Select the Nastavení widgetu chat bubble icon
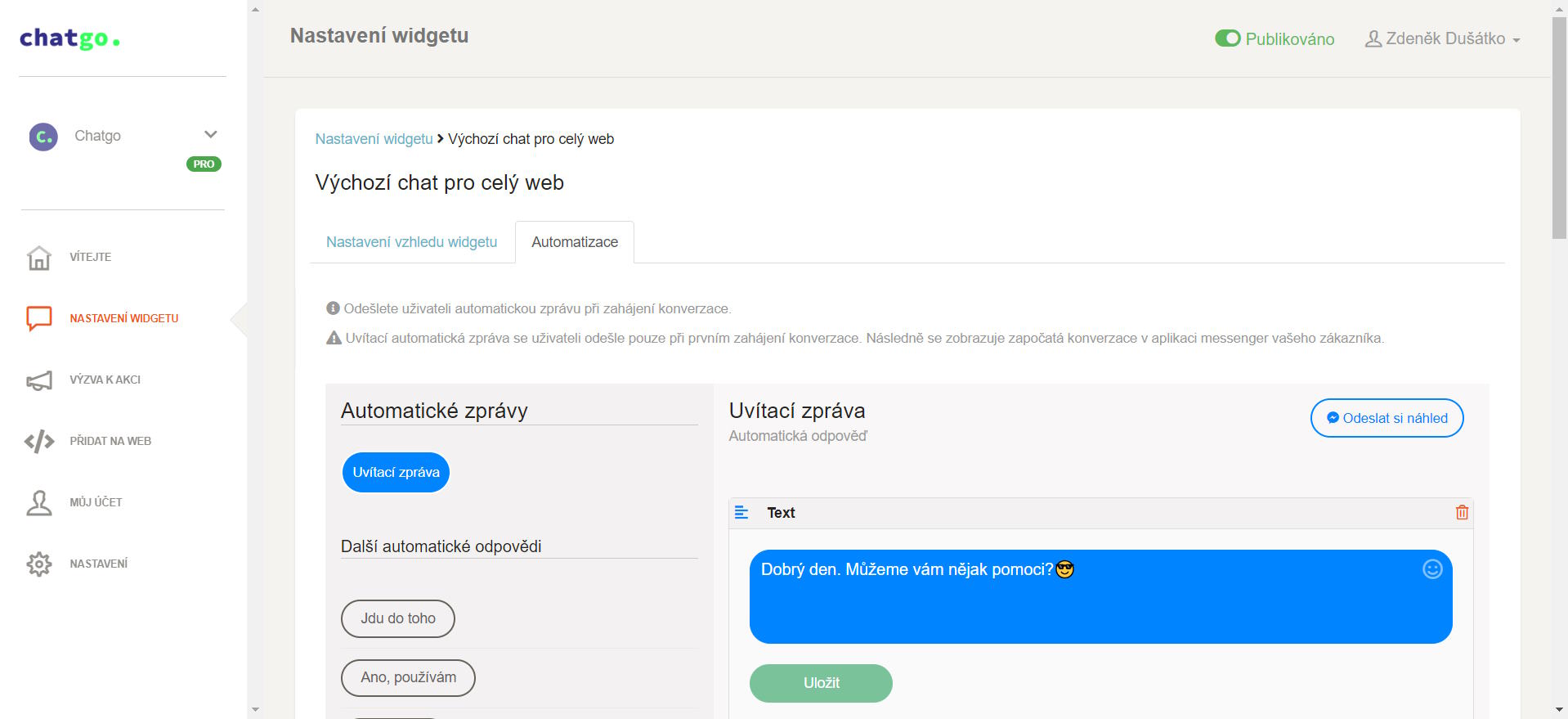1568x719 pixels. click(39, 318)
